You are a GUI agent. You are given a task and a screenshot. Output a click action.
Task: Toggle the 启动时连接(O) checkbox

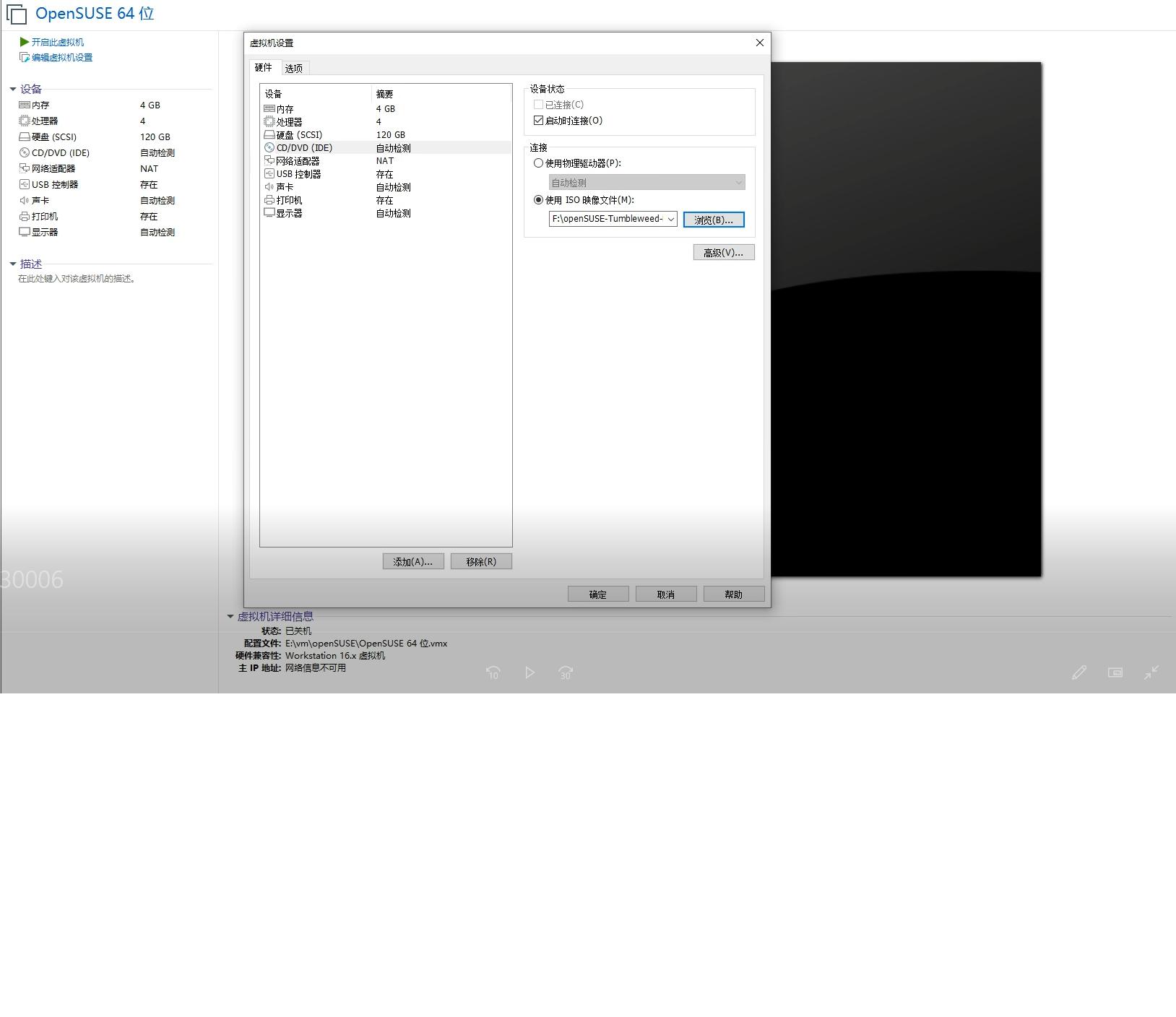538,121
